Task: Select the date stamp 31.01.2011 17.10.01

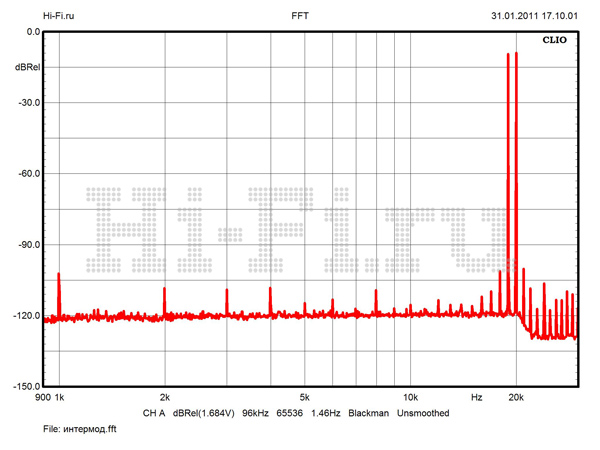Action: 535,16
